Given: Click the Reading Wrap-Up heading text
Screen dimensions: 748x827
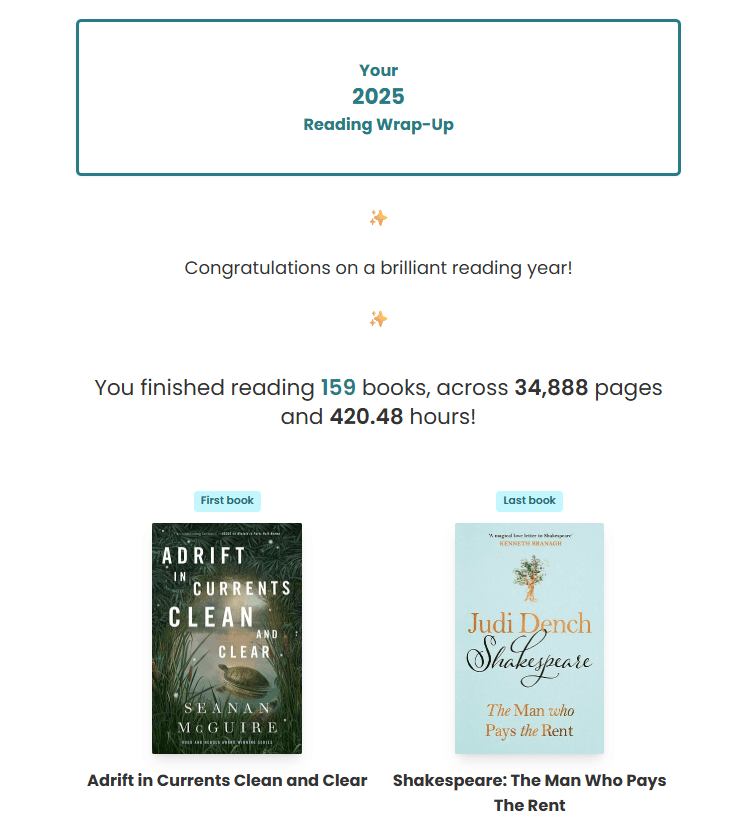Looking at the screenshot, I should tap(378, 125).
